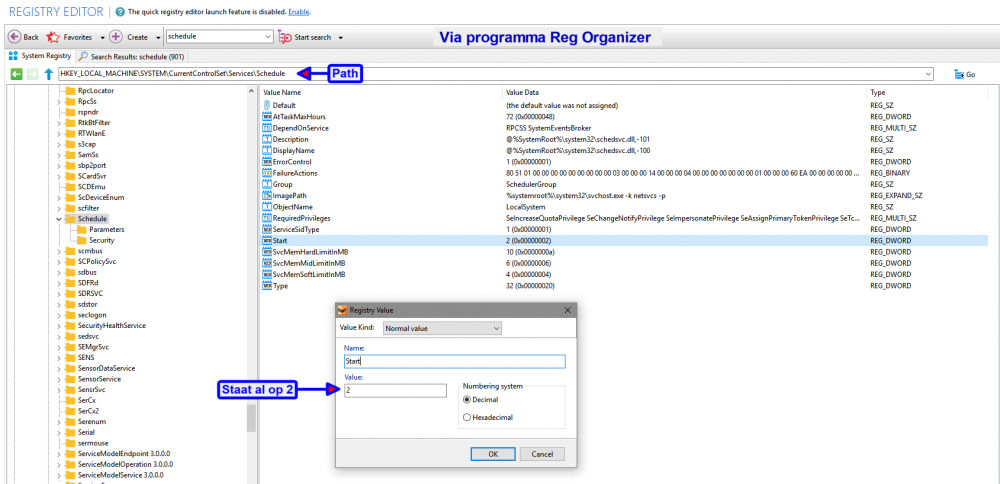Click the blue up-level arrow
1000x484 pixels.
pyautogui.click(x=48, y=74)
